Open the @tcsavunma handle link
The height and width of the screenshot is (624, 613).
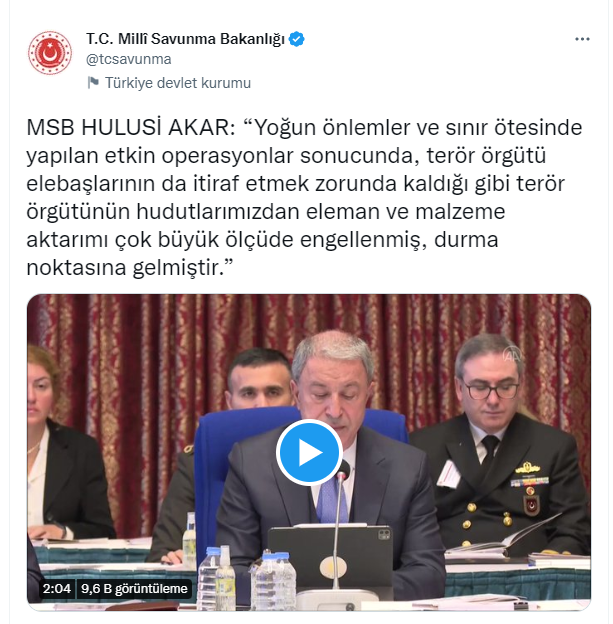tap(129, 59)
